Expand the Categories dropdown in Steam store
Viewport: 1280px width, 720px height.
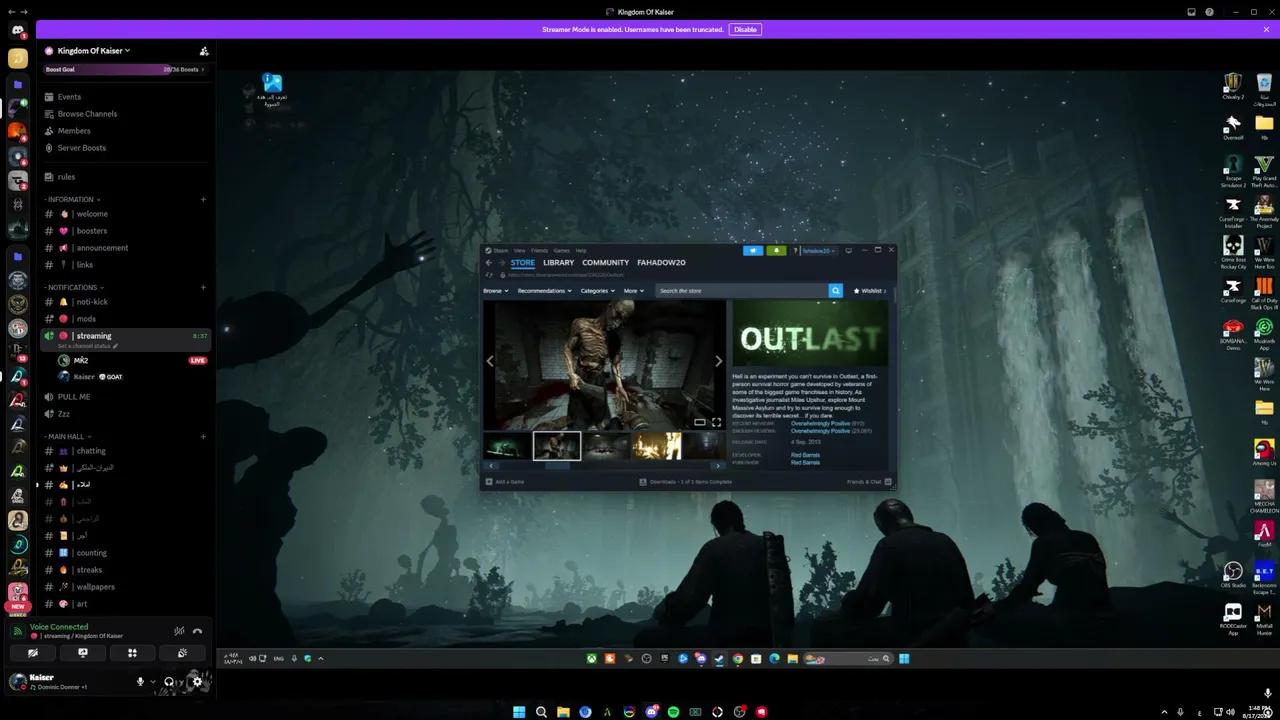pos(598,291)
